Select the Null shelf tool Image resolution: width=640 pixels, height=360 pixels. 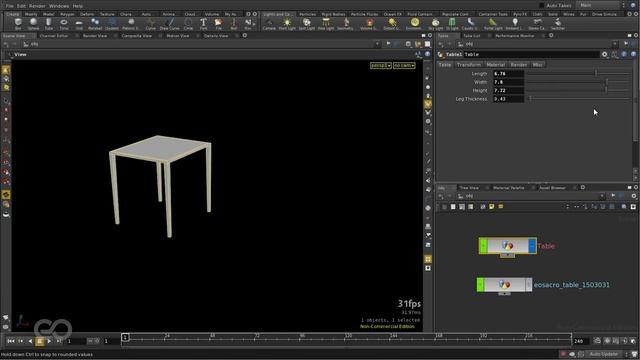[233, 24]
